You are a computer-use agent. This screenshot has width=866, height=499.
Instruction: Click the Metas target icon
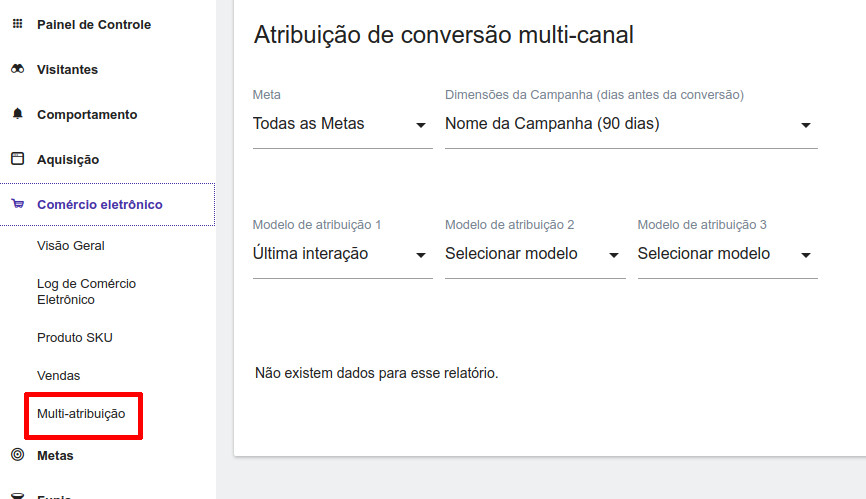[x=17, y=455]
